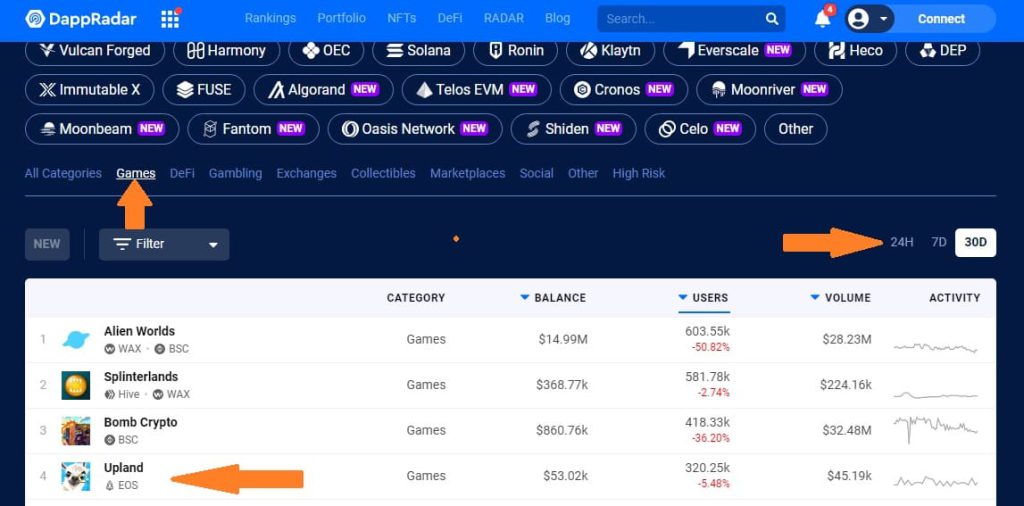1024x506 pixels.
Task: Select the Immutable X chain pill
Action: pyautogui.click(x=89, y=89)
